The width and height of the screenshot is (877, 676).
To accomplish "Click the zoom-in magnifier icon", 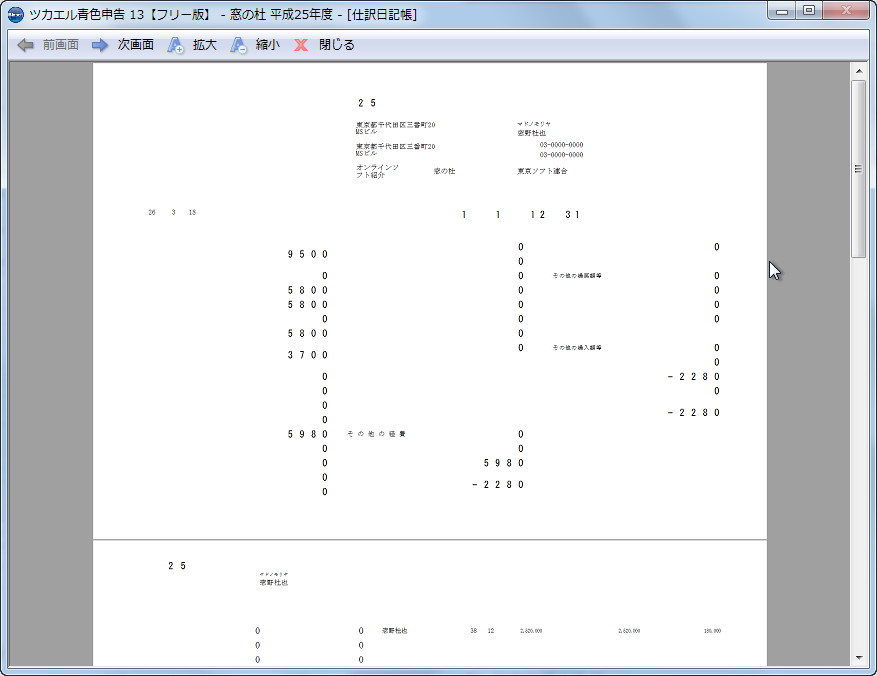I will [176, 45].
